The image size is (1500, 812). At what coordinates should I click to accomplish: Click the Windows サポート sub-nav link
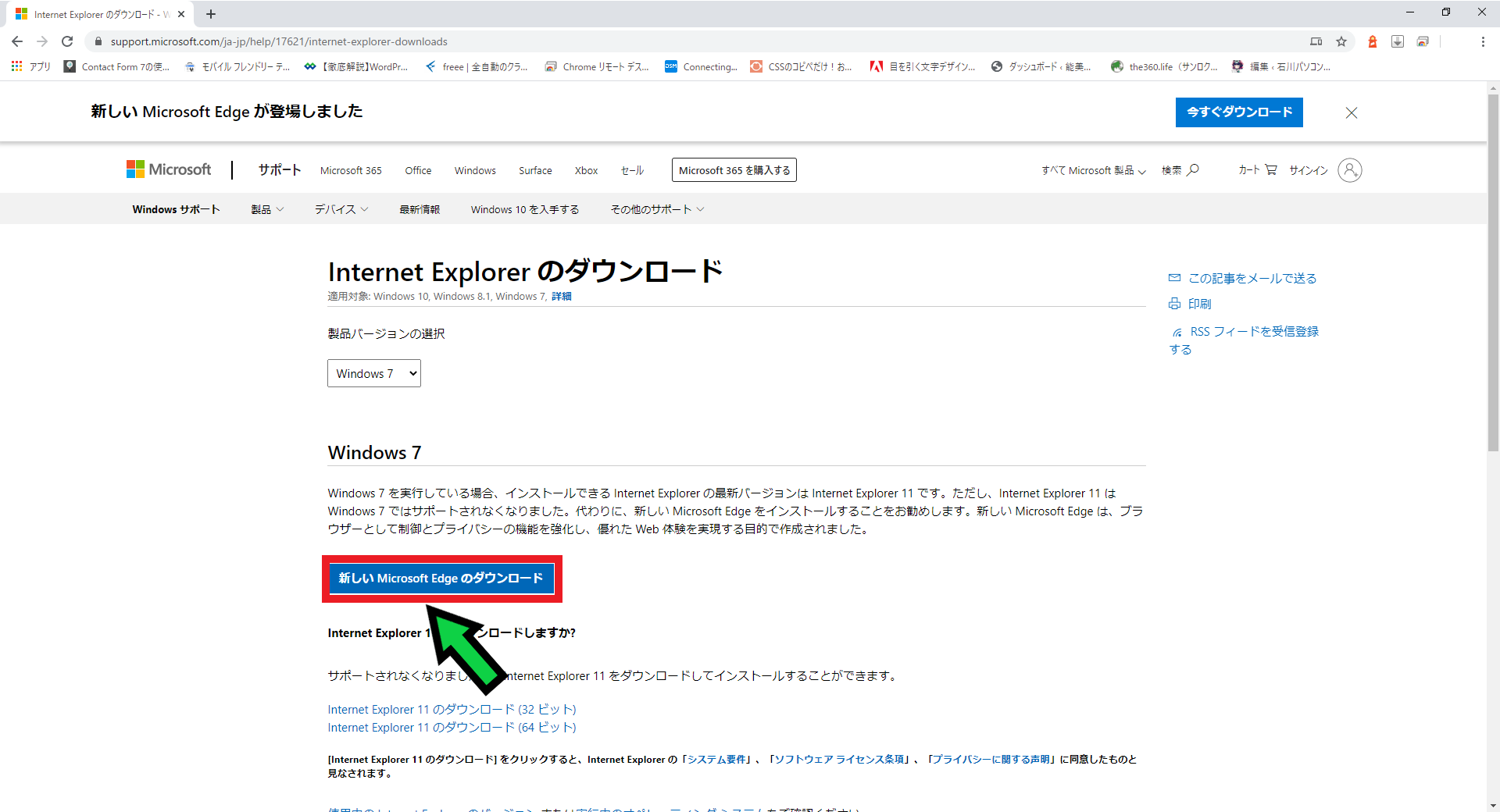click(x=176, y=209)
